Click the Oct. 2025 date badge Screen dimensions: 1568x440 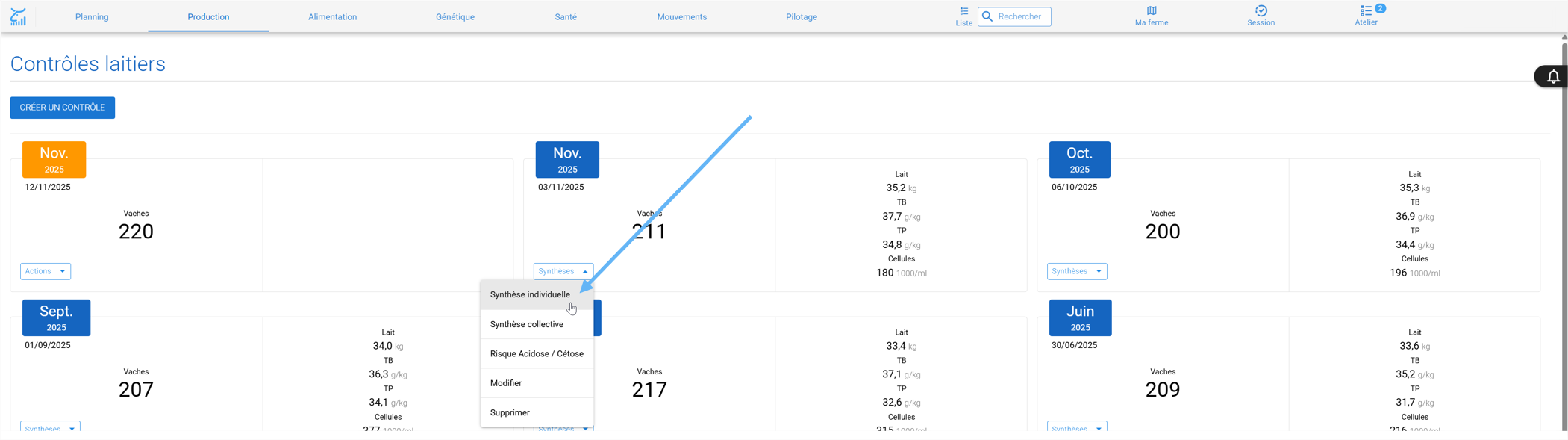tap(1080, 160)
